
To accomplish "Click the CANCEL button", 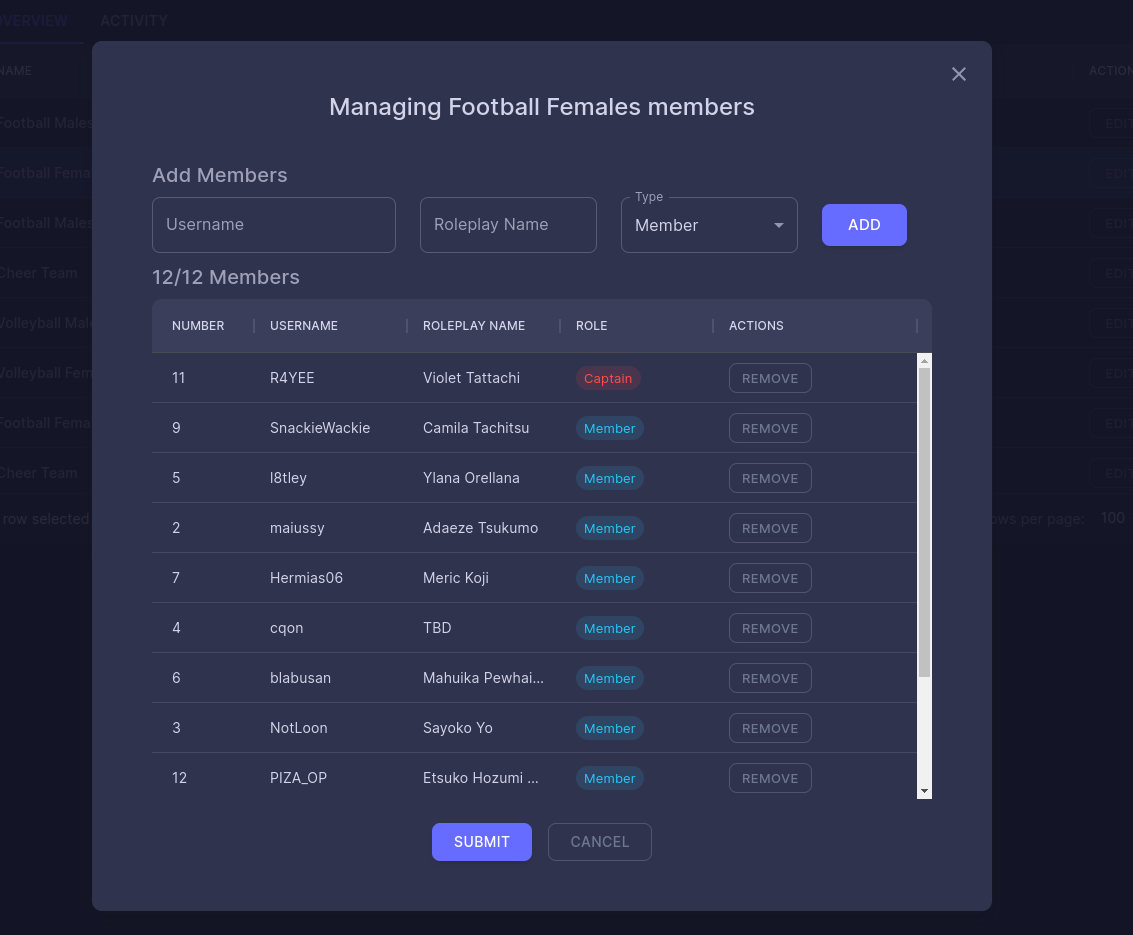I will (599, 842).
